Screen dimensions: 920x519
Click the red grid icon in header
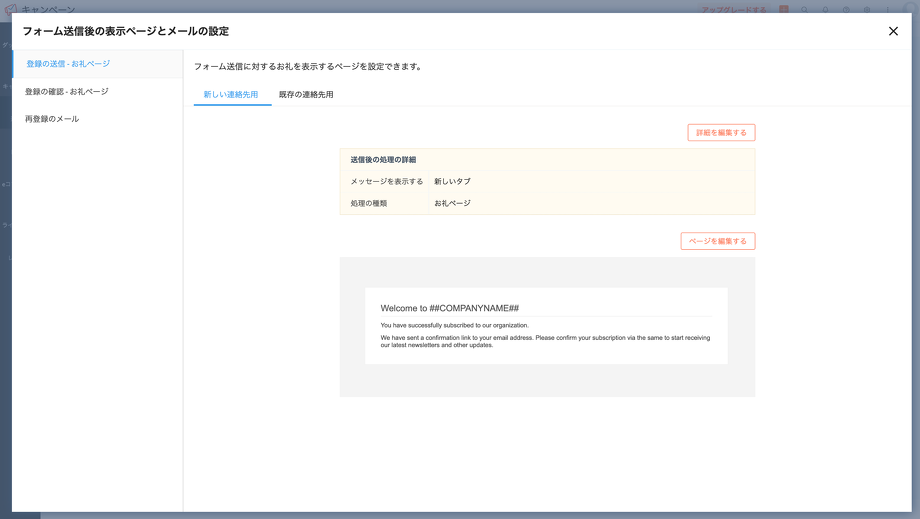click(x=784, y=10)
